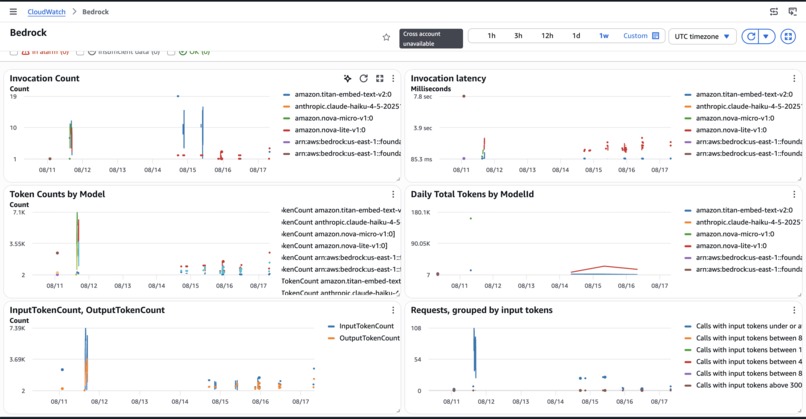Viewport: 806px width, 419px height.
Task: Grab the Token Counts by Model corner handle
Action: pos(398,295)
